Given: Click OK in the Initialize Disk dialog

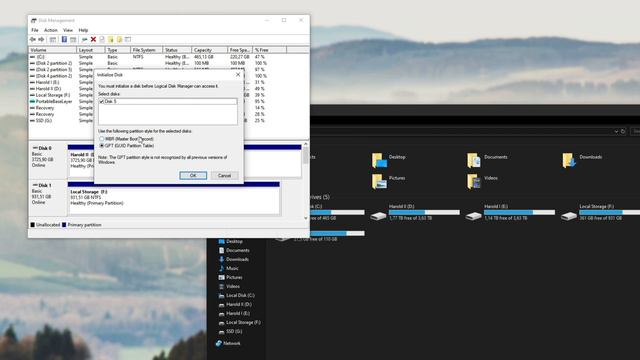Looking at the screenshot, I should [193, 176].
